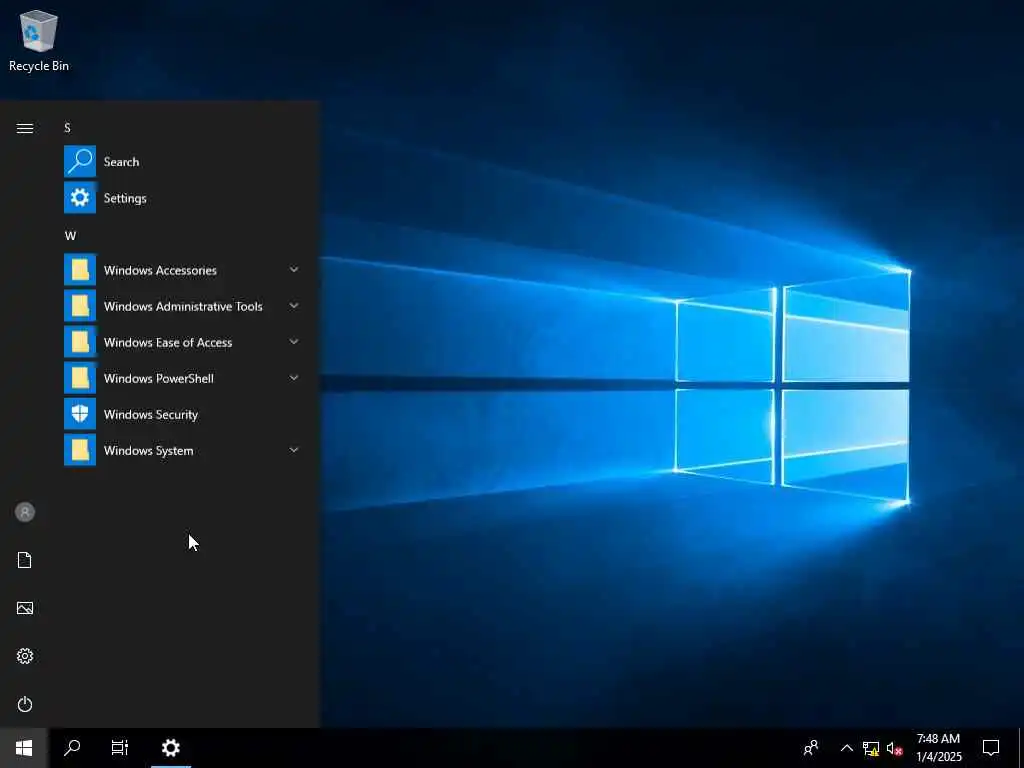Image resolution: width=1024 pixels, height=768 pixels.
Task: Click the W letter group header
Action: 70,236
